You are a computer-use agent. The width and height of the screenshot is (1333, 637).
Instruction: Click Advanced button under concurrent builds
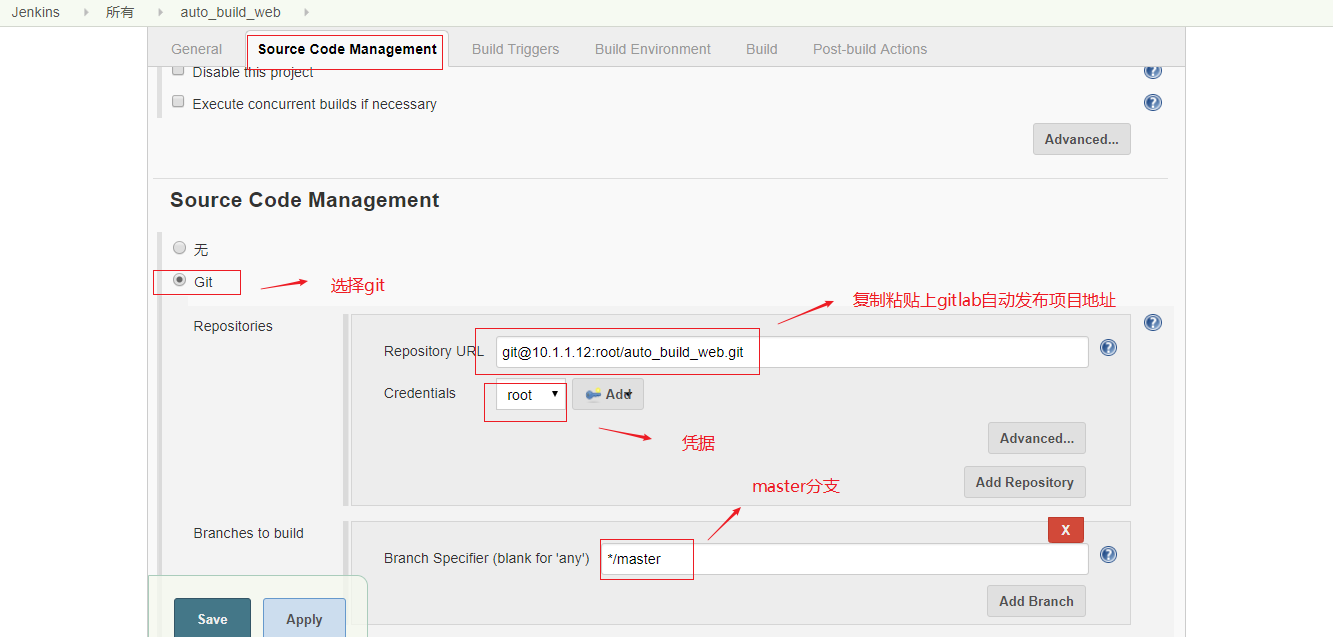tap(1081, 139)
